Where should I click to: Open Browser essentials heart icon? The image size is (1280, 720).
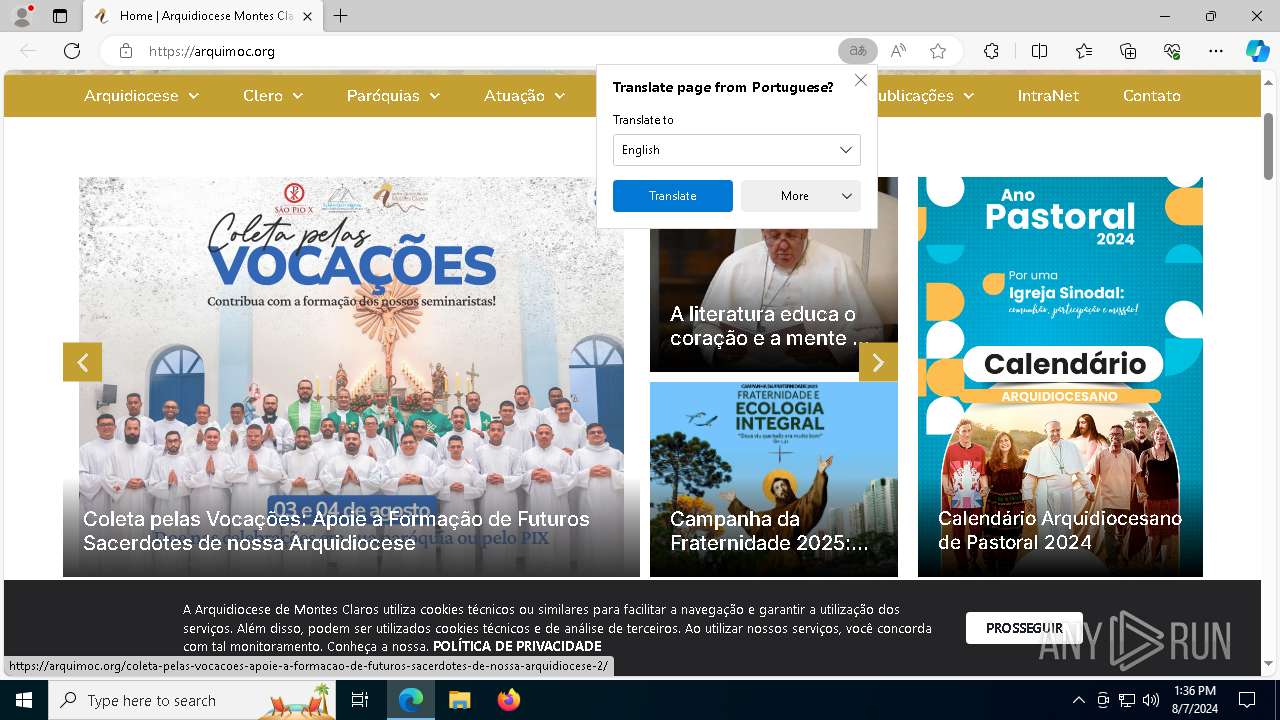[1172, 51]
